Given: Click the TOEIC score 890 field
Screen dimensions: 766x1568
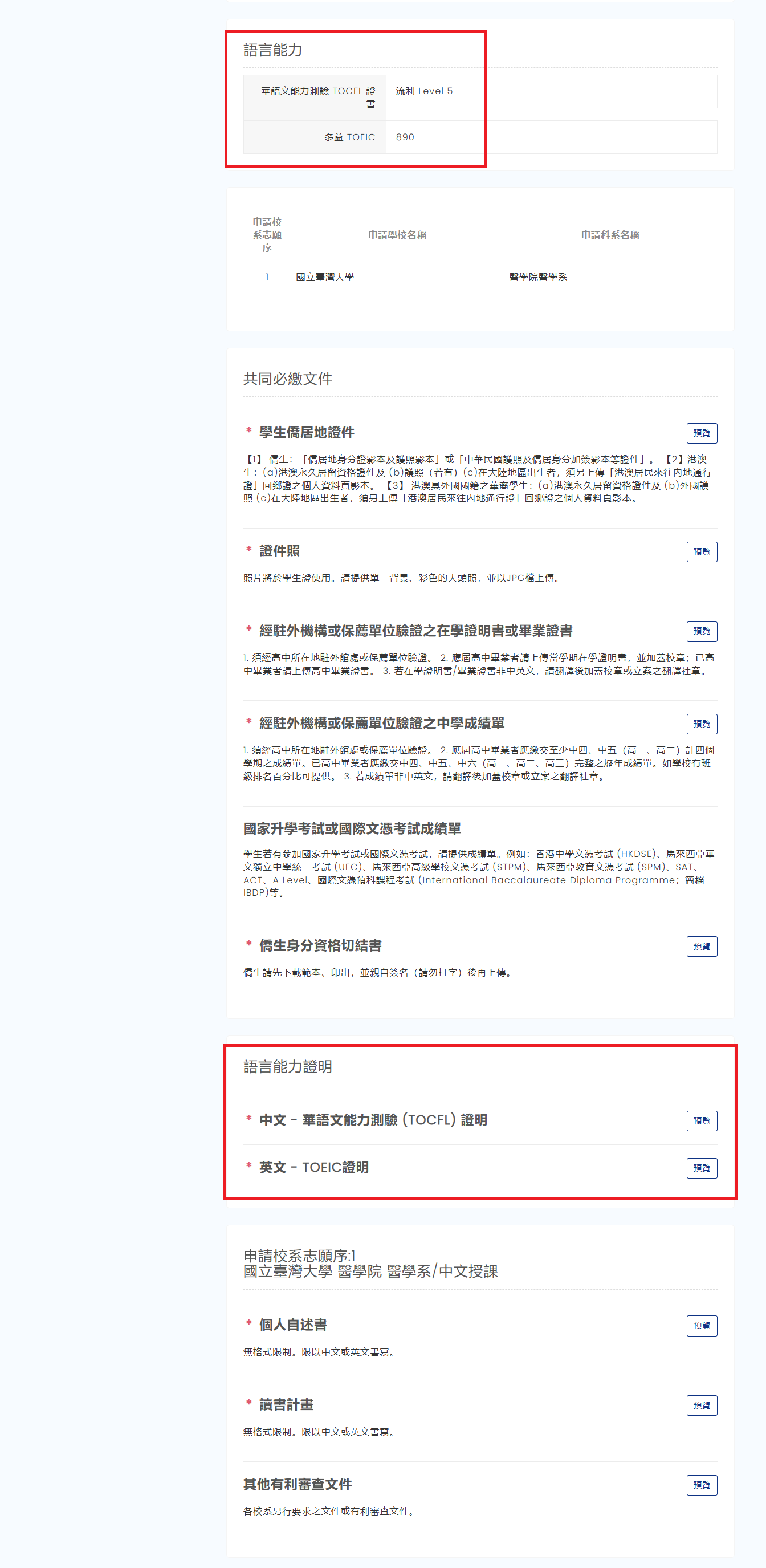Looking at the screenshot, I should tap(551, 137).
